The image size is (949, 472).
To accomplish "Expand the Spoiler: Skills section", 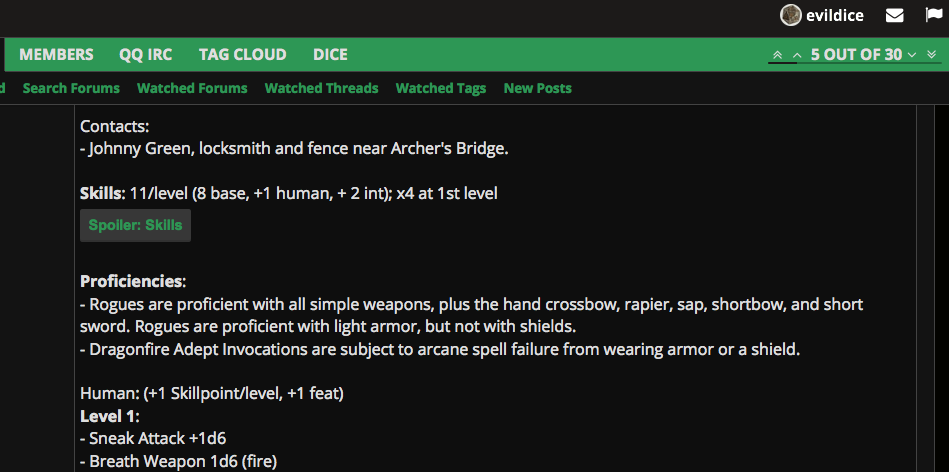I will (135, 225).
